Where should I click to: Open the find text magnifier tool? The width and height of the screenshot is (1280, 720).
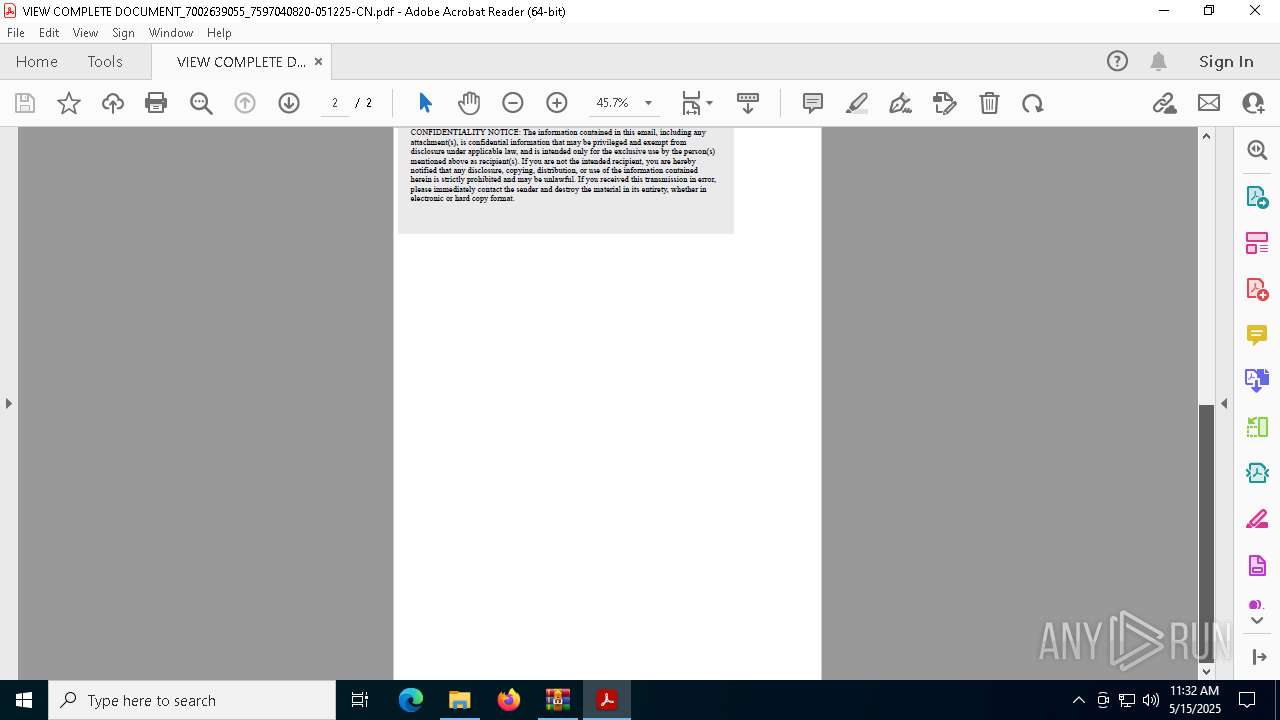coord(201,103)
